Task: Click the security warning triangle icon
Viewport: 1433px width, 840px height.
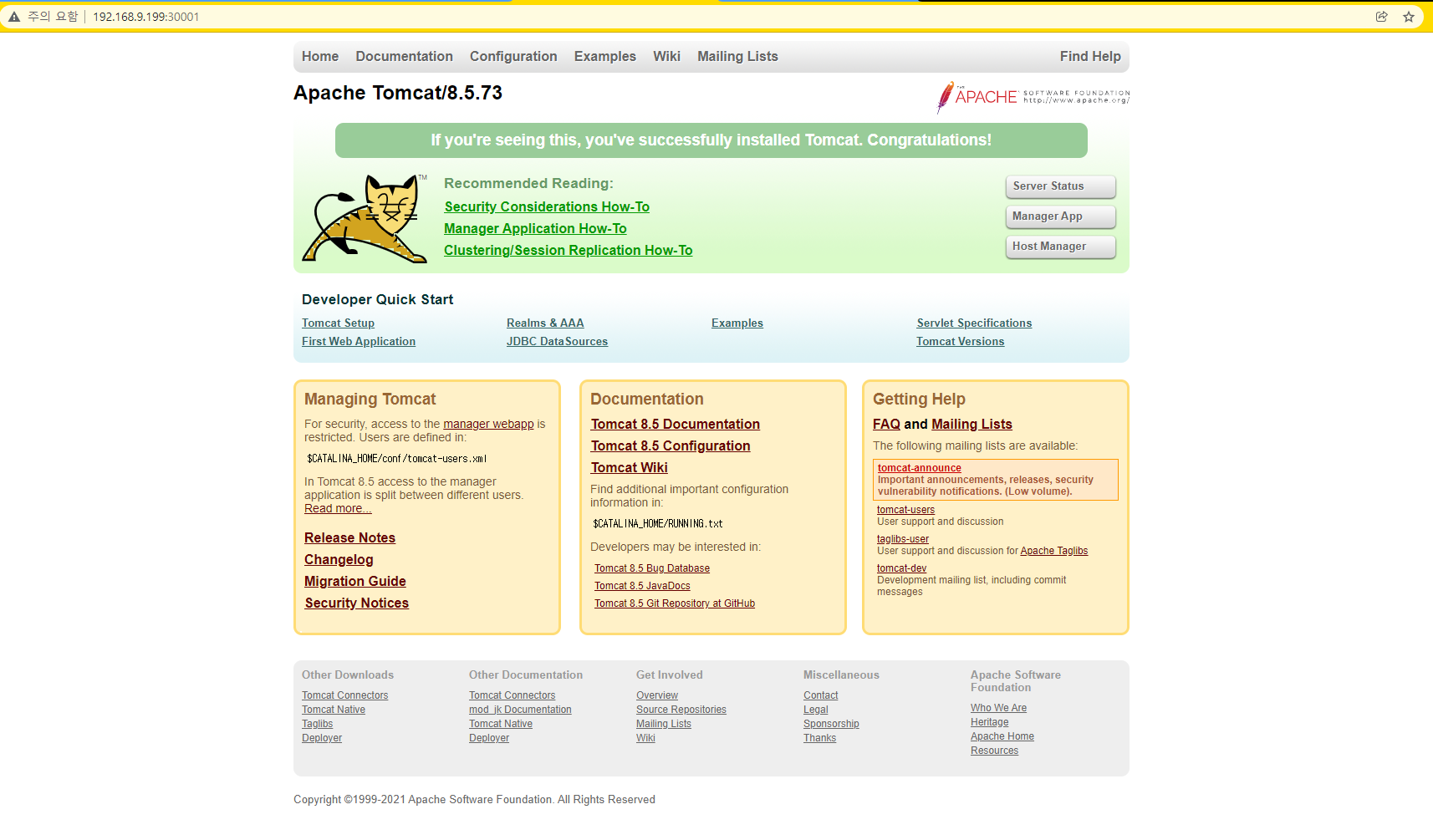Action: 14,17
